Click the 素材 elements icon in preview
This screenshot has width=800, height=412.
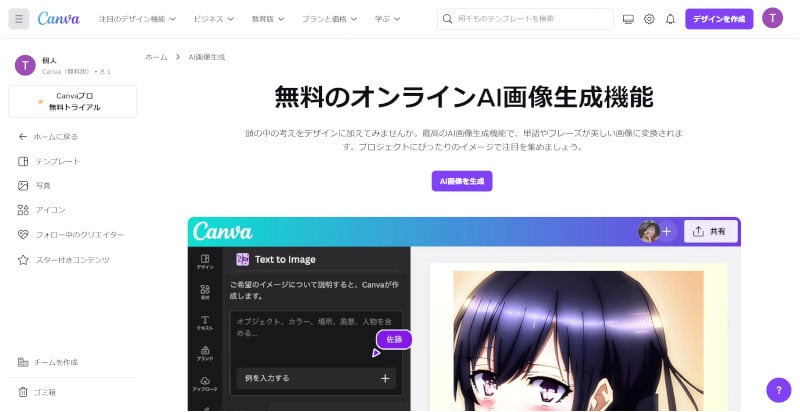205,292
